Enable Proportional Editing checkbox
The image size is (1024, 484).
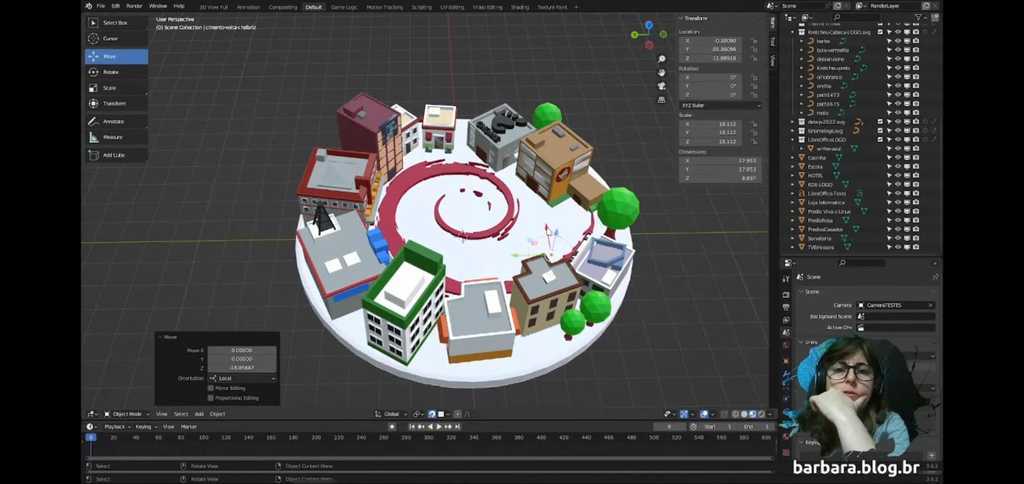pos(210,398)
